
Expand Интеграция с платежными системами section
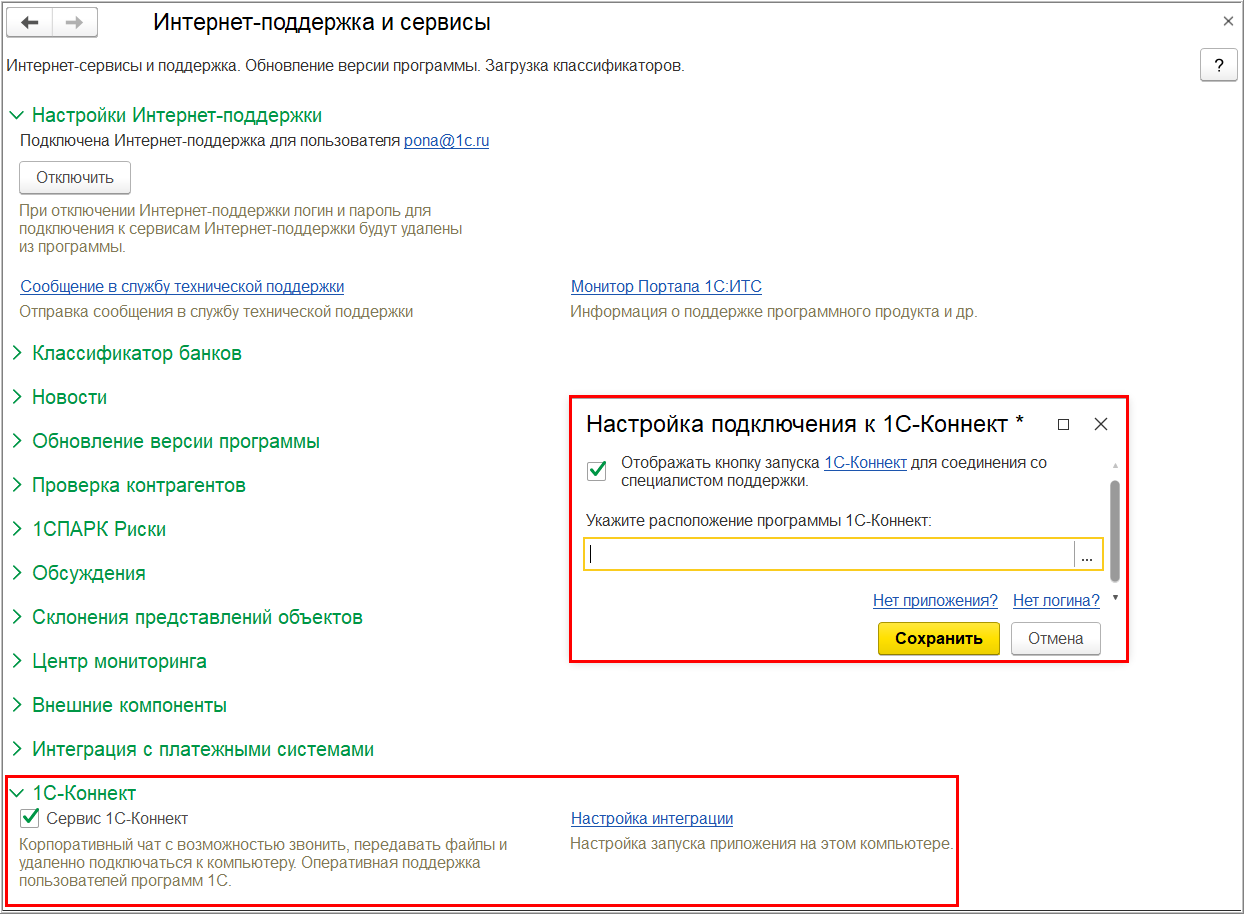[192, 749]
